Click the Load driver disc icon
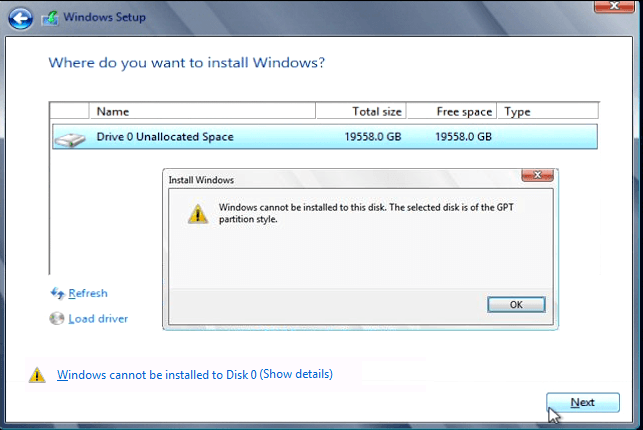Screen dimensions: 643x430 pos(57,319)
